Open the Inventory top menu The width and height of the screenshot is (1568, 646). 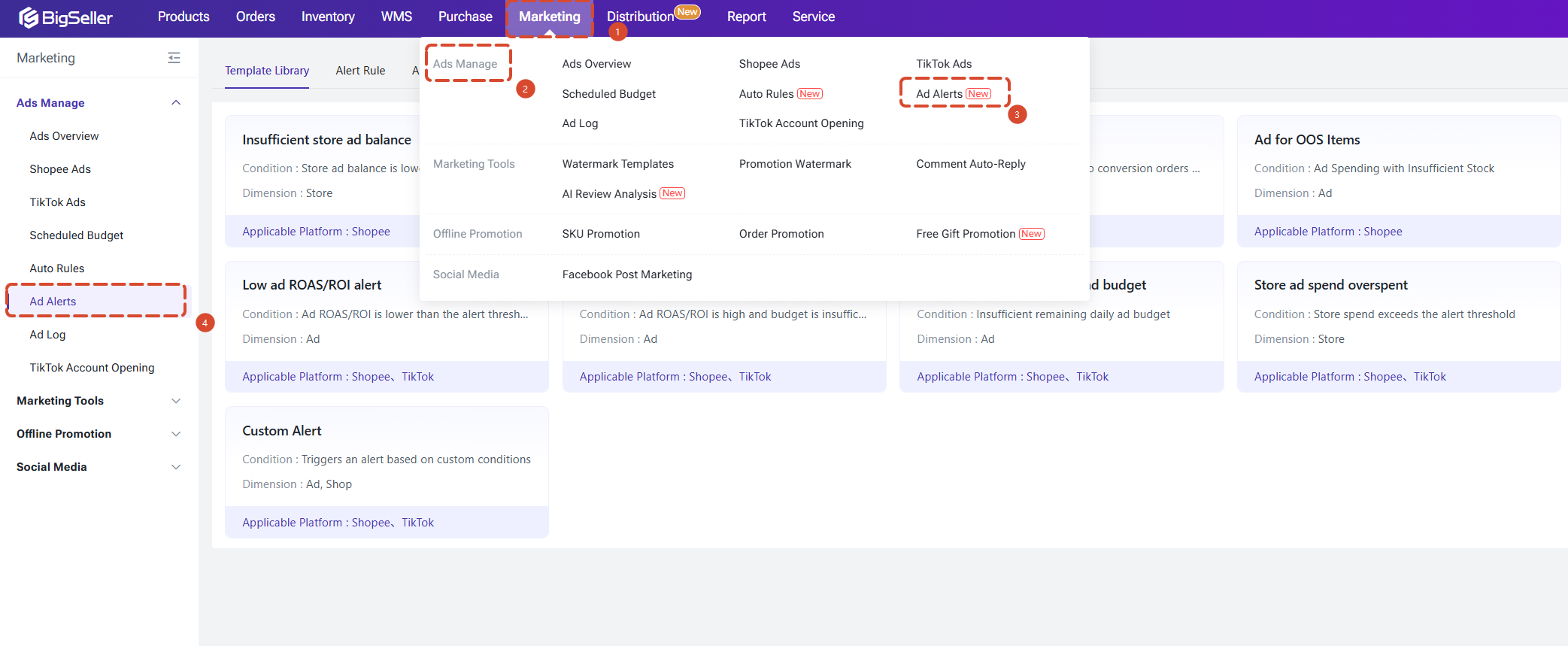(x=328, y=17)
